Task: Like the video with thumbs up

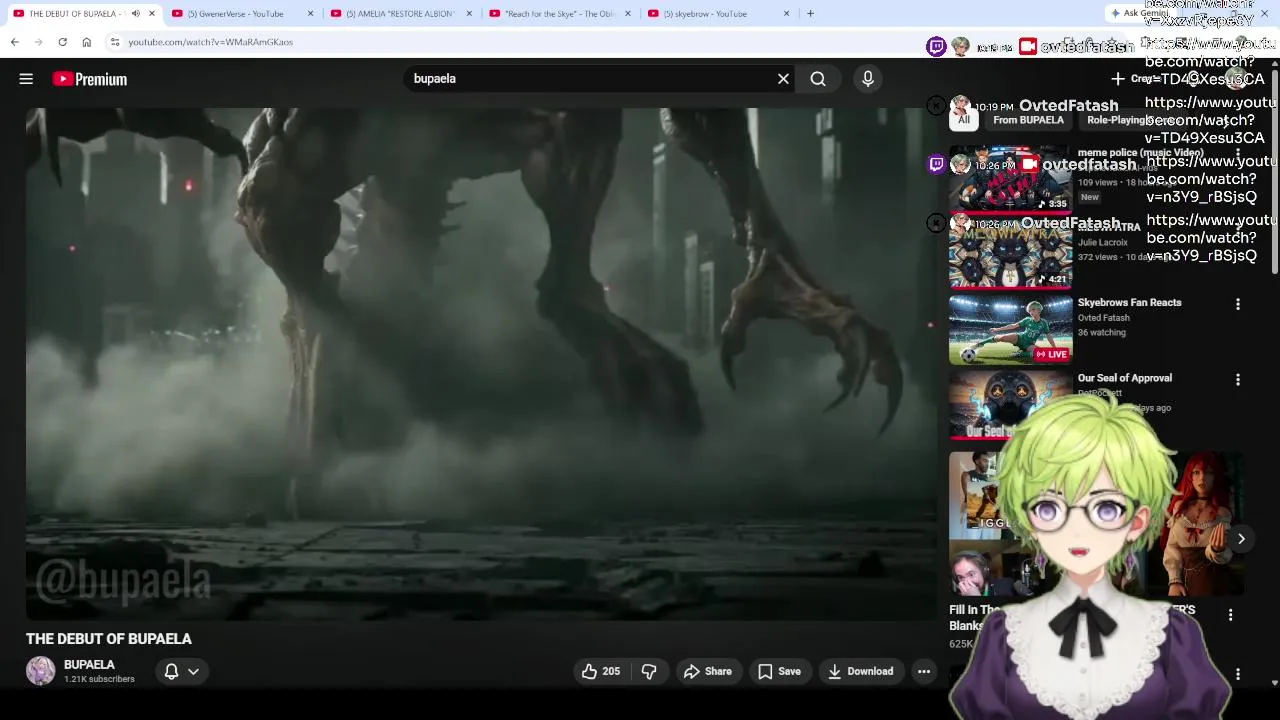Action: tap(601, 671)
